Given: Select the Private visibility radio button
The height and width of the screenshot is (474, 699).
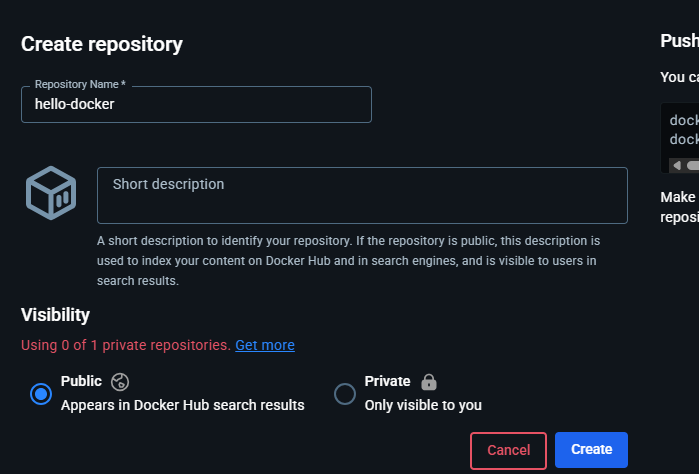Looking at the screenshot, I should (x=345, y=394).
